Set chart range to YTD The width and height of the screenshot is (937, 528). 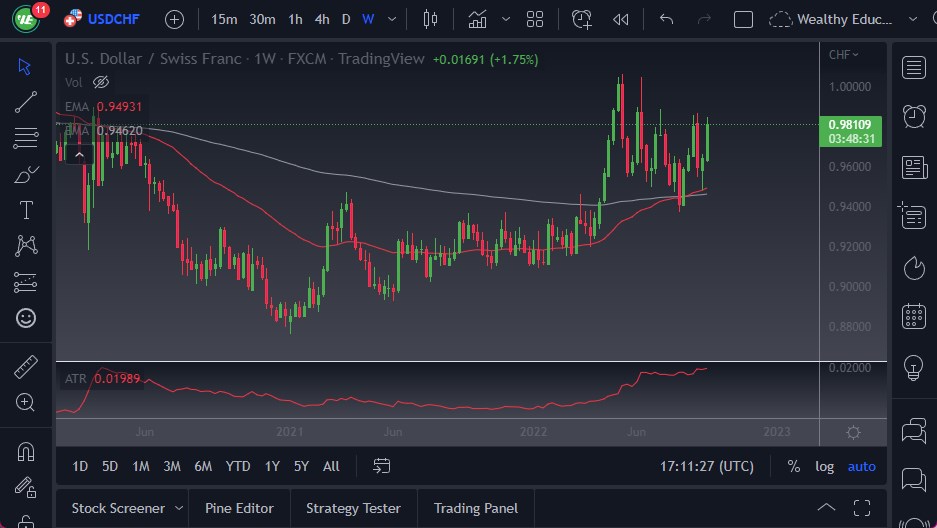click(238, 466)
